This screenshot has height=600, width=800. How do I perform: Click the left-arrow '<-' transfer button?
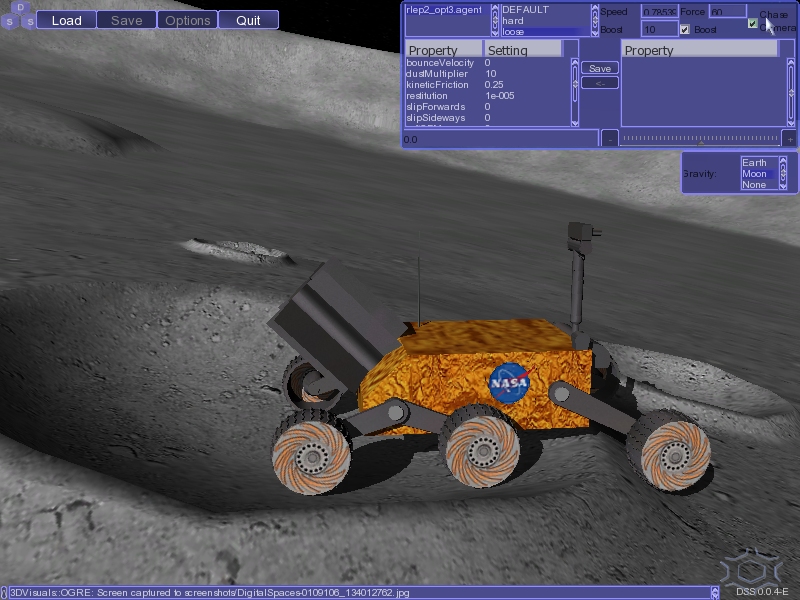coord(600,83)
